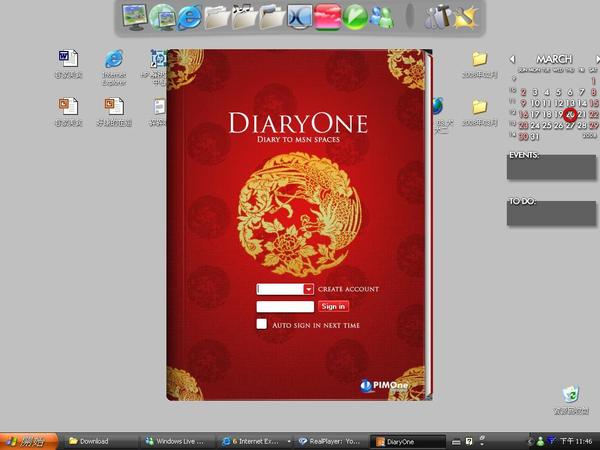
Task: Click the Events box in calendar widget
Action: coord(551,167)
